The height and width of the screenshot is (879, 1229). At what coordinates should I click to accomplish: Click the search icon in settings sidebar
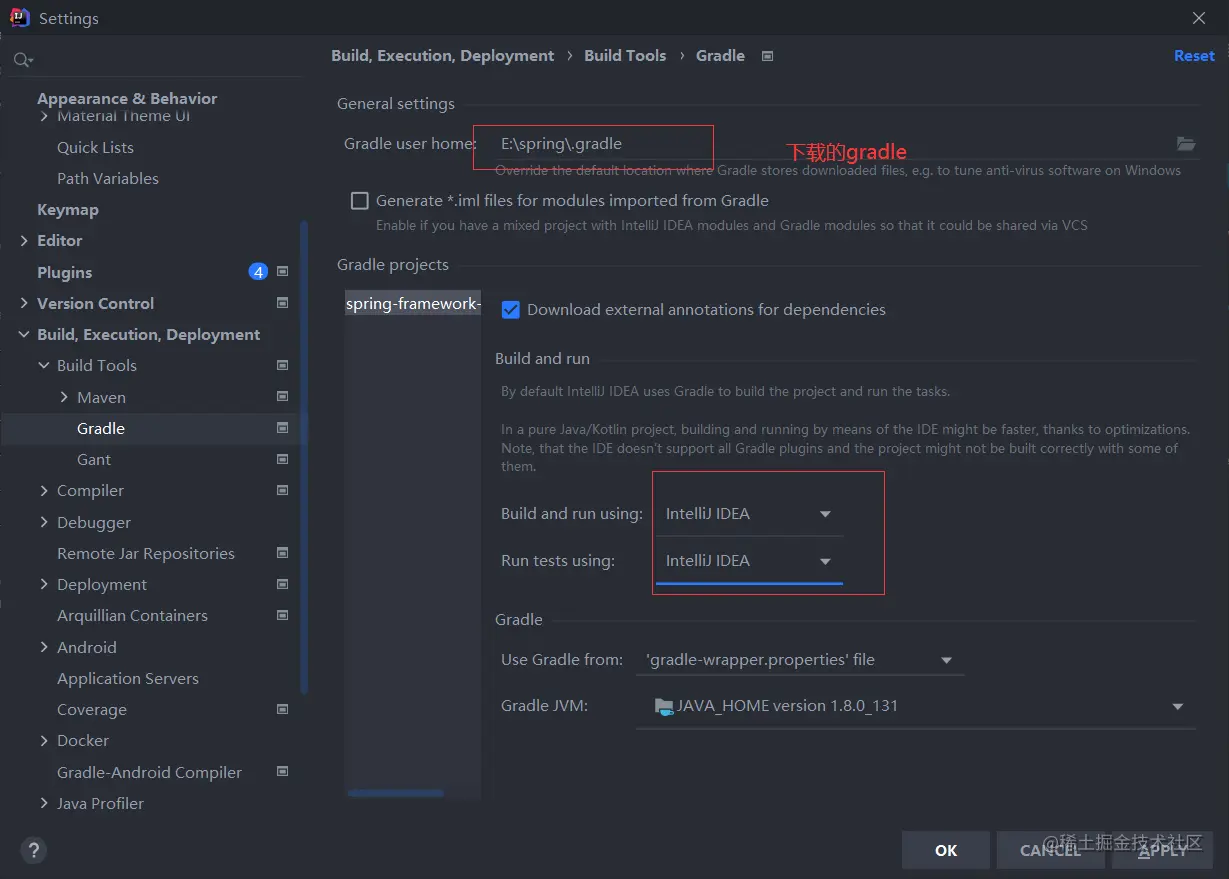coord(23,61)
